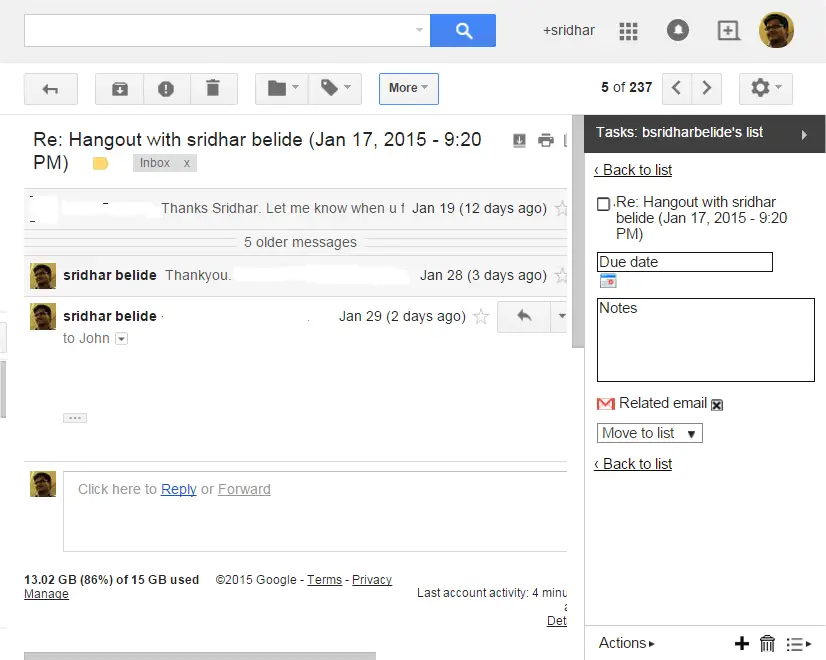Add a new task with plus
This screenshot has width=826, height=660.
[x=742, y=643]
